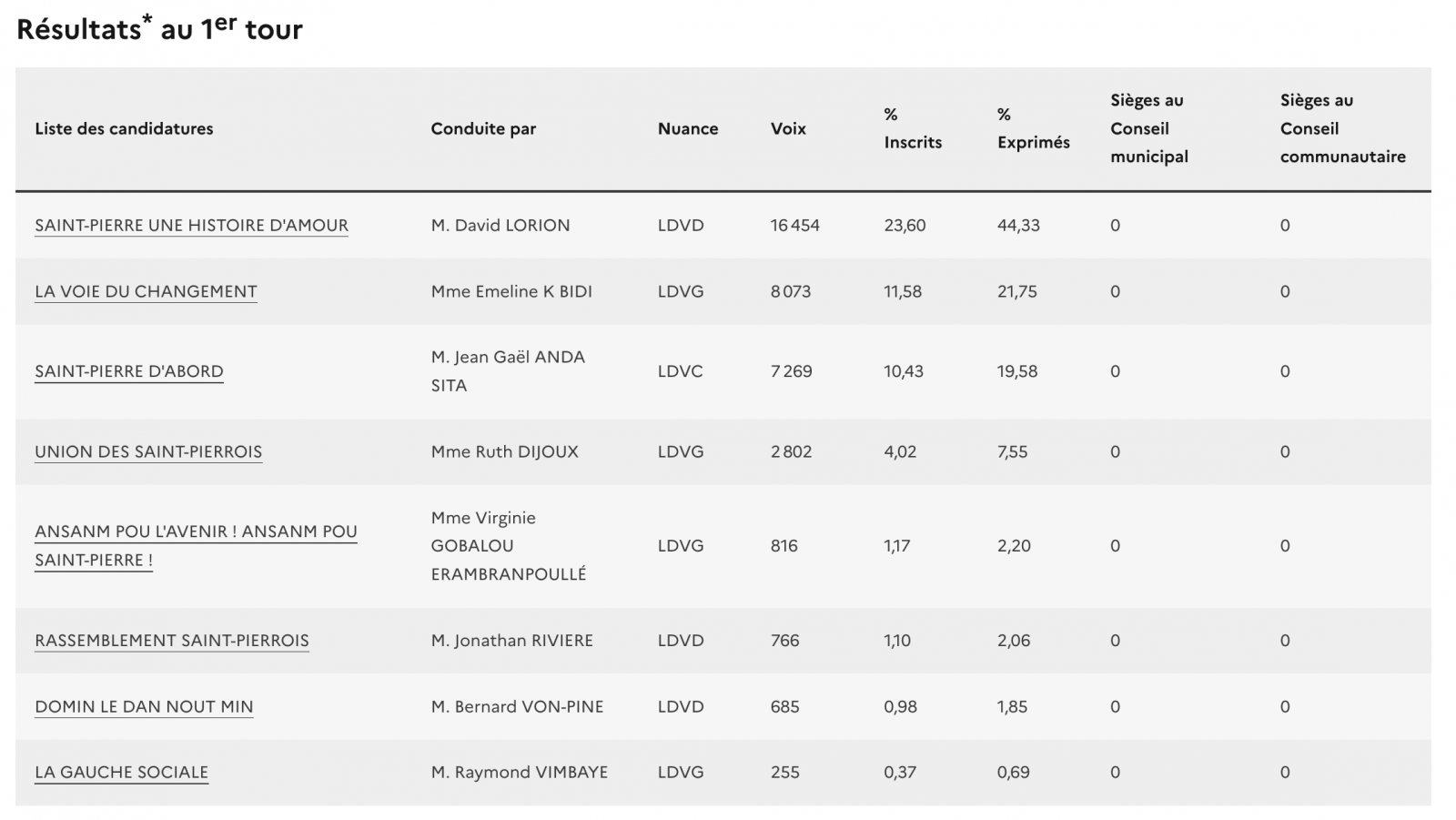1456x820 pixels.
Task: Click the 16 454 votes cell
Action: 794,226
